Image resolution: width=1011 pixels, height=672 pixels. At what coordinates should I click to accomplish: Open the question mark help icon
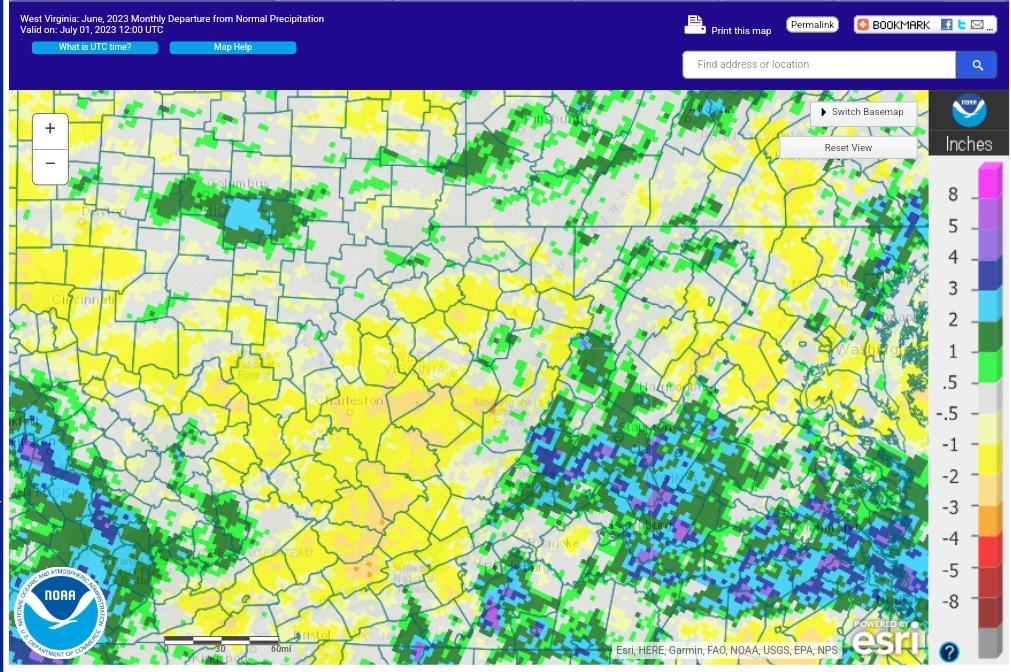948,651
